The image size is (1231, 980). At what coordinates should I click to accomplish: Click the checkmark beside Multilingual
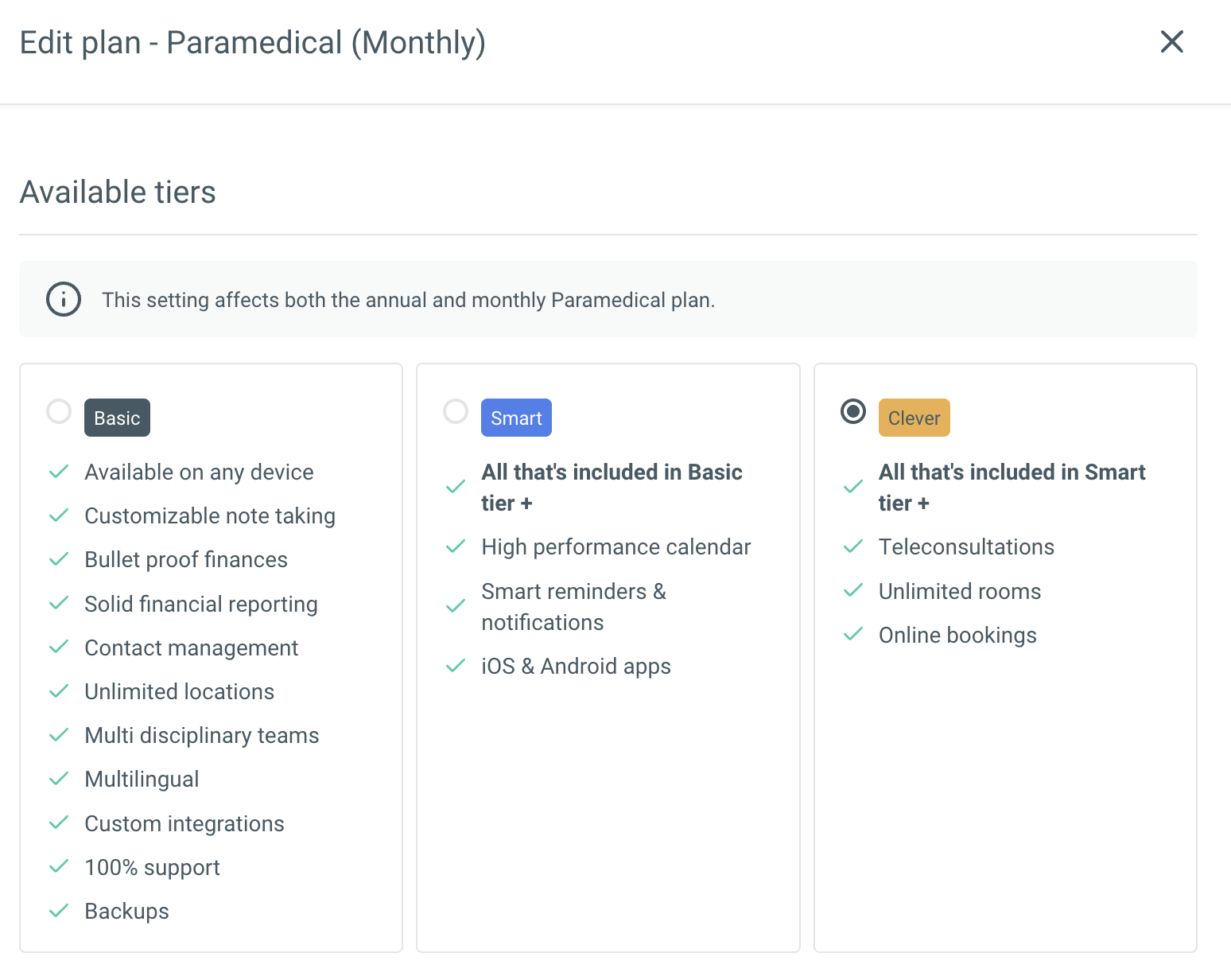(59, 779)
